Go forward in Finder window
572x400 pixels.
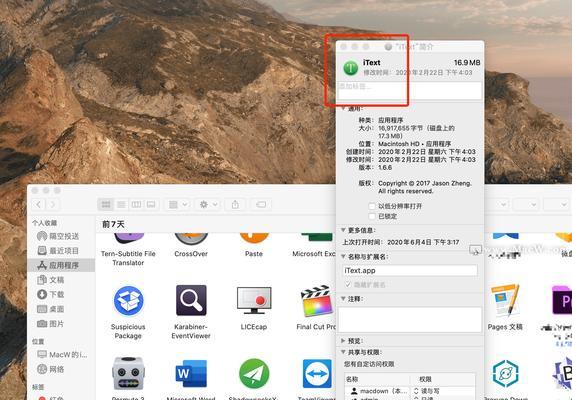coord(53,204)
